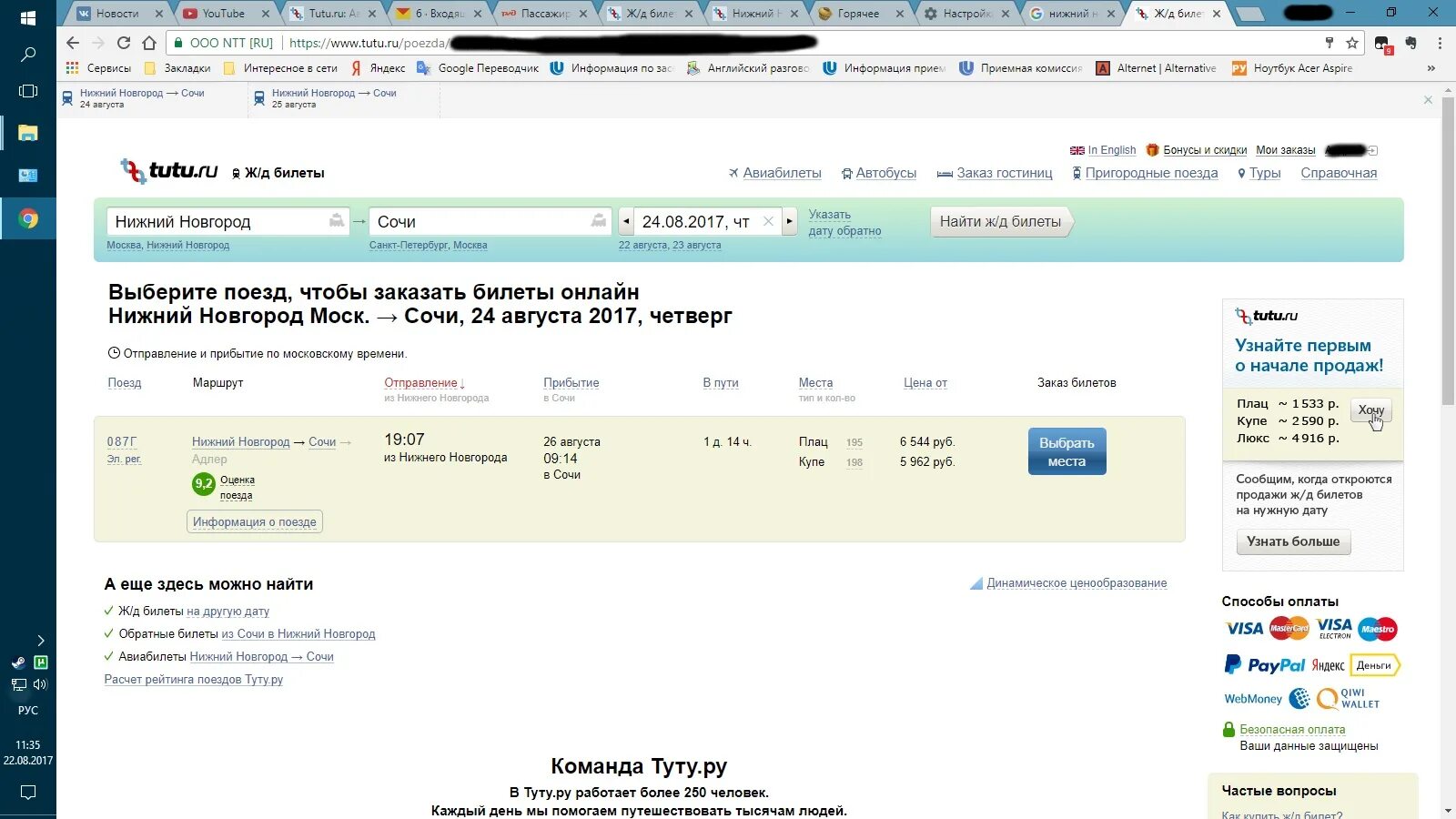The width and height of the screenshot is (1456, 819).
Task: Switch to Новости browser tab
Action: pyautogui.click(x=117, y=14)
